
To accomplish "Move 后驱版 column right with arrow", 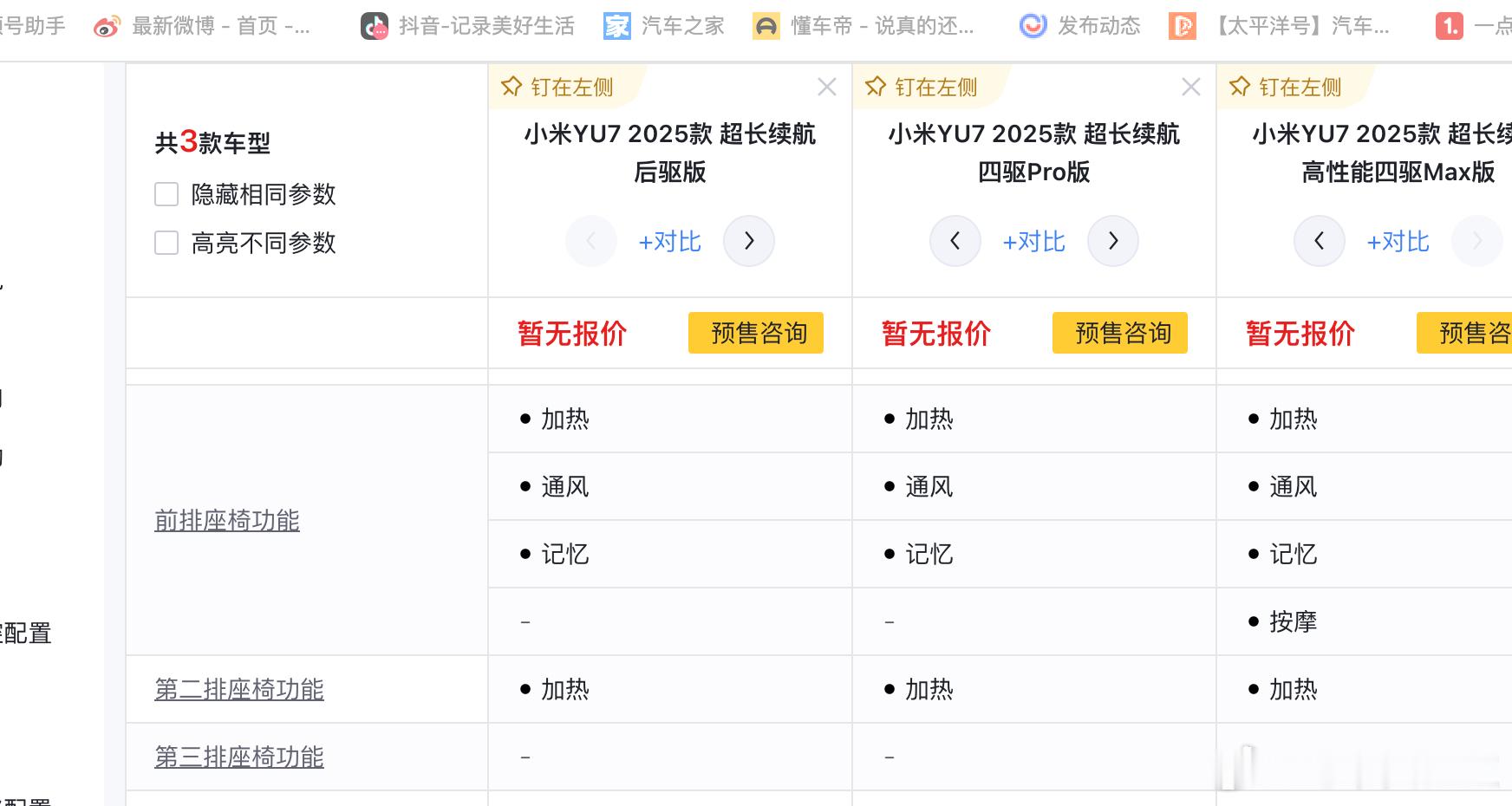I will pyautogui.click(x=749, y=241).
